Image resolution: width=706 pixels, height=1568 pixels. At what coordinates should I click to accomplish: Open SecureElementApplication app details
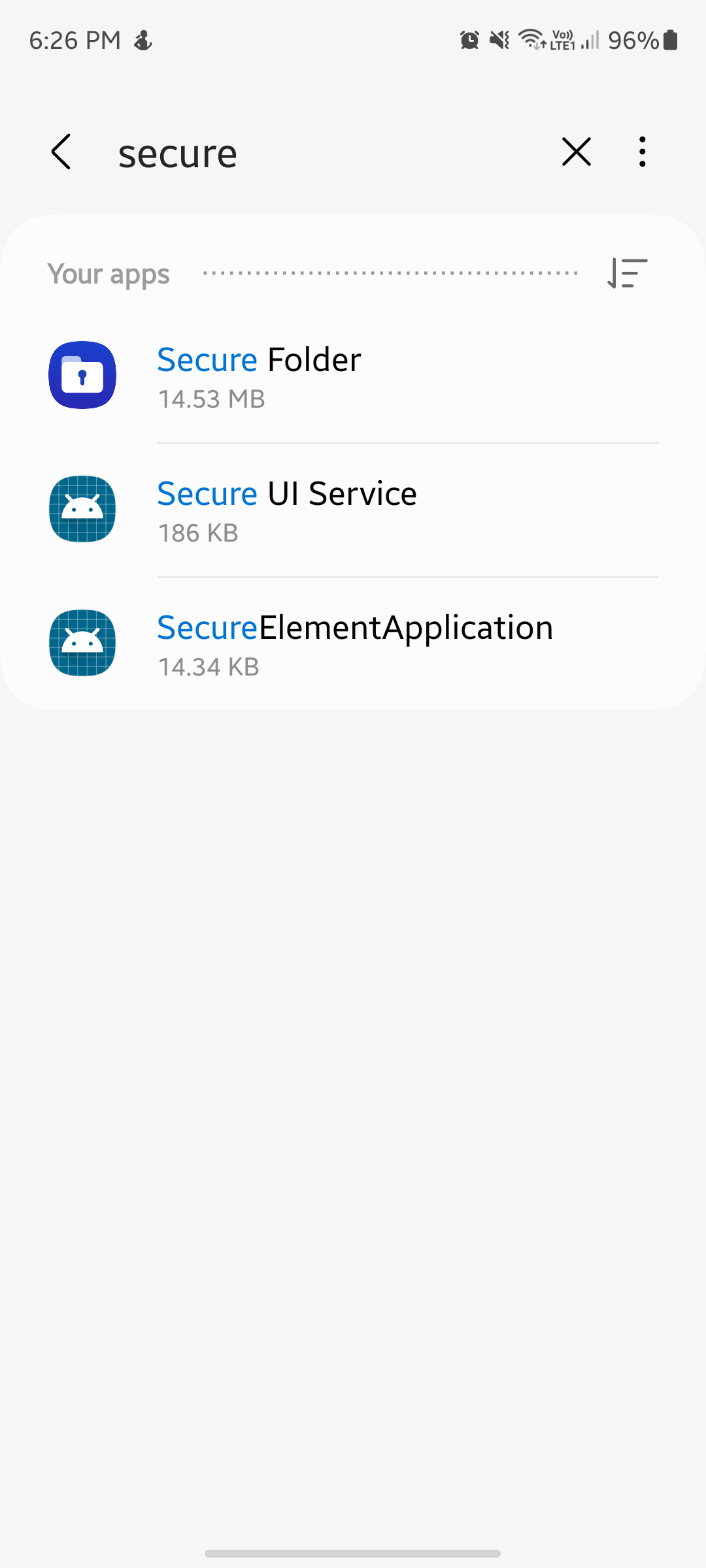click(354, 644)
